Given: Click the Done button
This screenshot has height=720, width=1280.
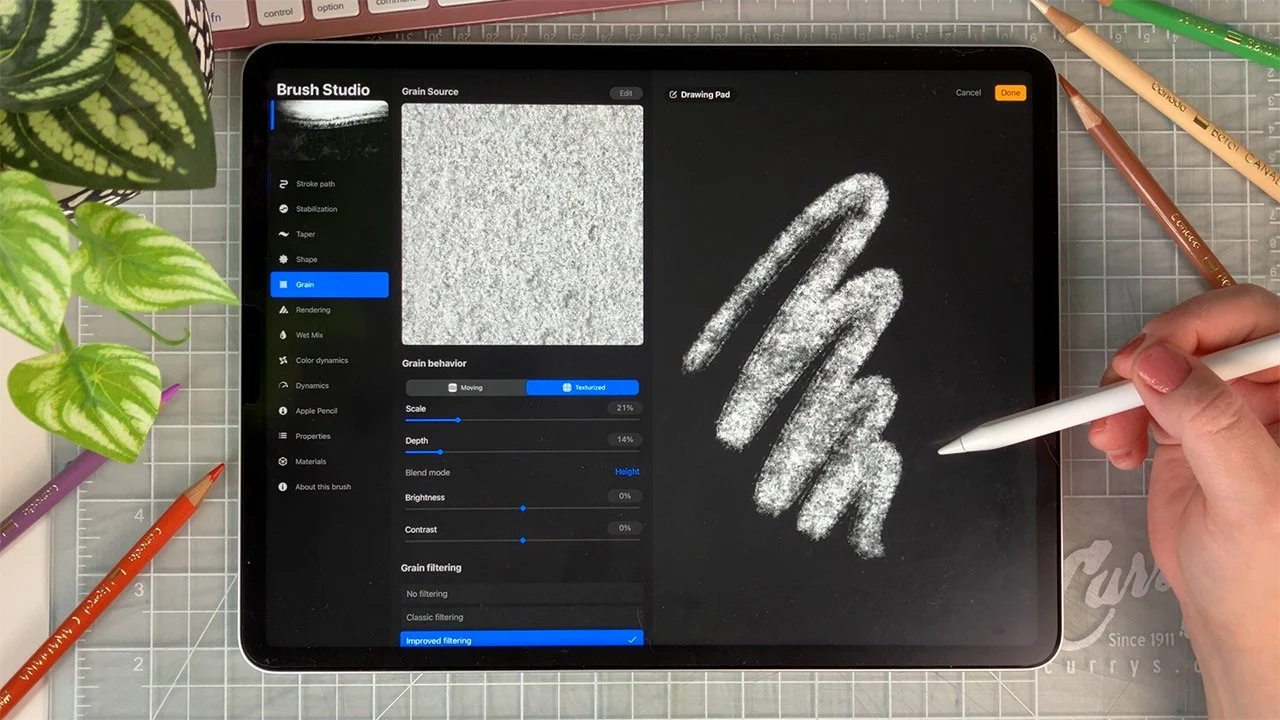Looking at the screenshot, I should [1010, 92].
